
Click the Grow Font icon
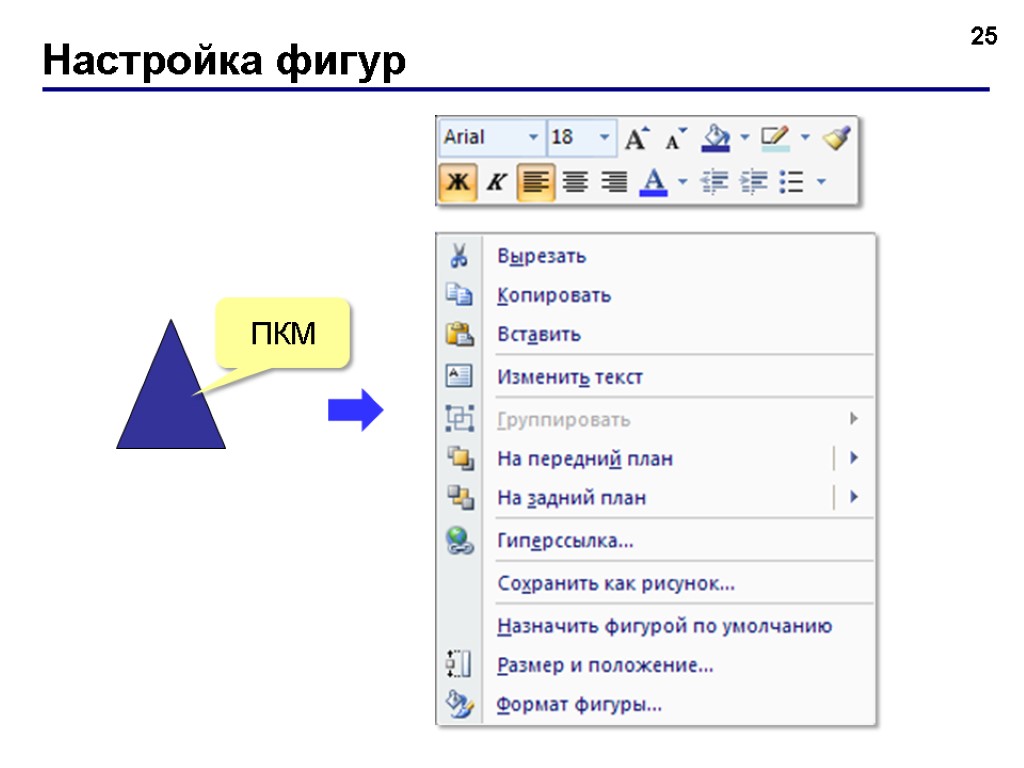pyautogui.click(x=637, y=138)
